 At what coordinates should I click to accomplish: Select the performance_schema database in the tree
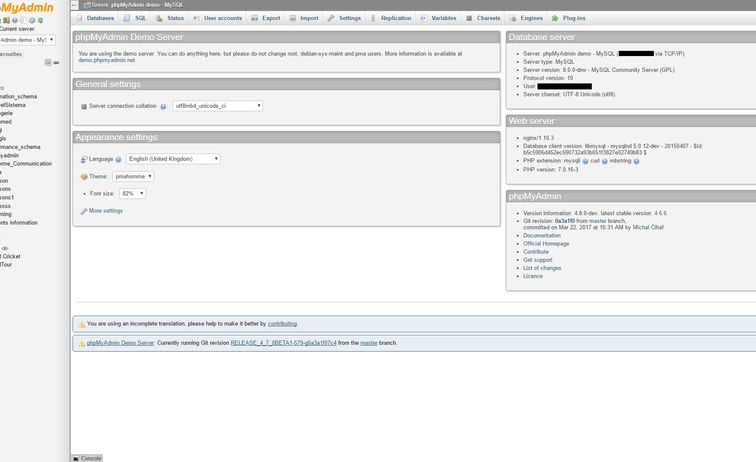click(20, 147)
